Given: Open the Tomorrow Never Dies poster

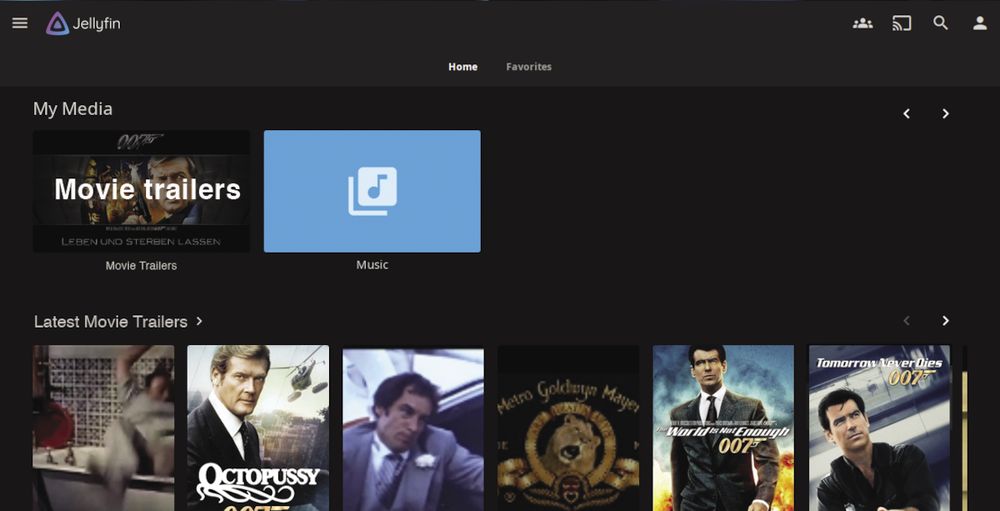Looking at the screenshot, I should 879,428.
